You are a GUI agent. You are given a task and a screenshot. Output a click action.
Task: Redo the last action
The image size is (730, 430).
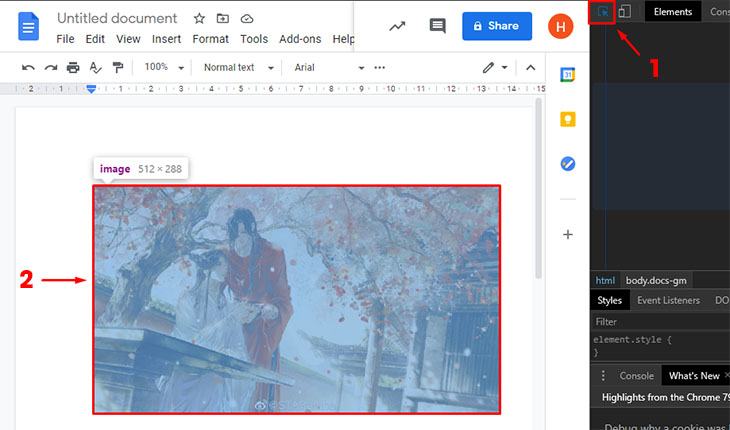51,67
